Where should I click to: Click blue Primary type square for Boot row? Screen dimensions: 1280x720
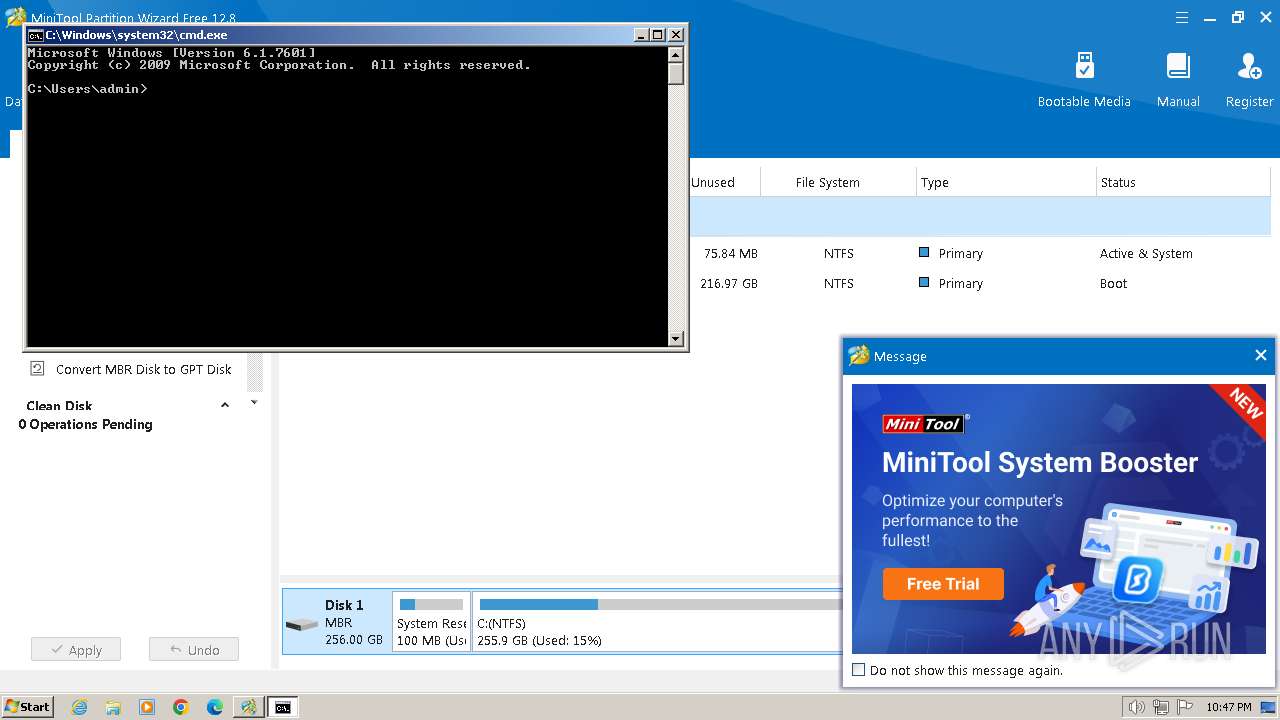coord(924,283)
